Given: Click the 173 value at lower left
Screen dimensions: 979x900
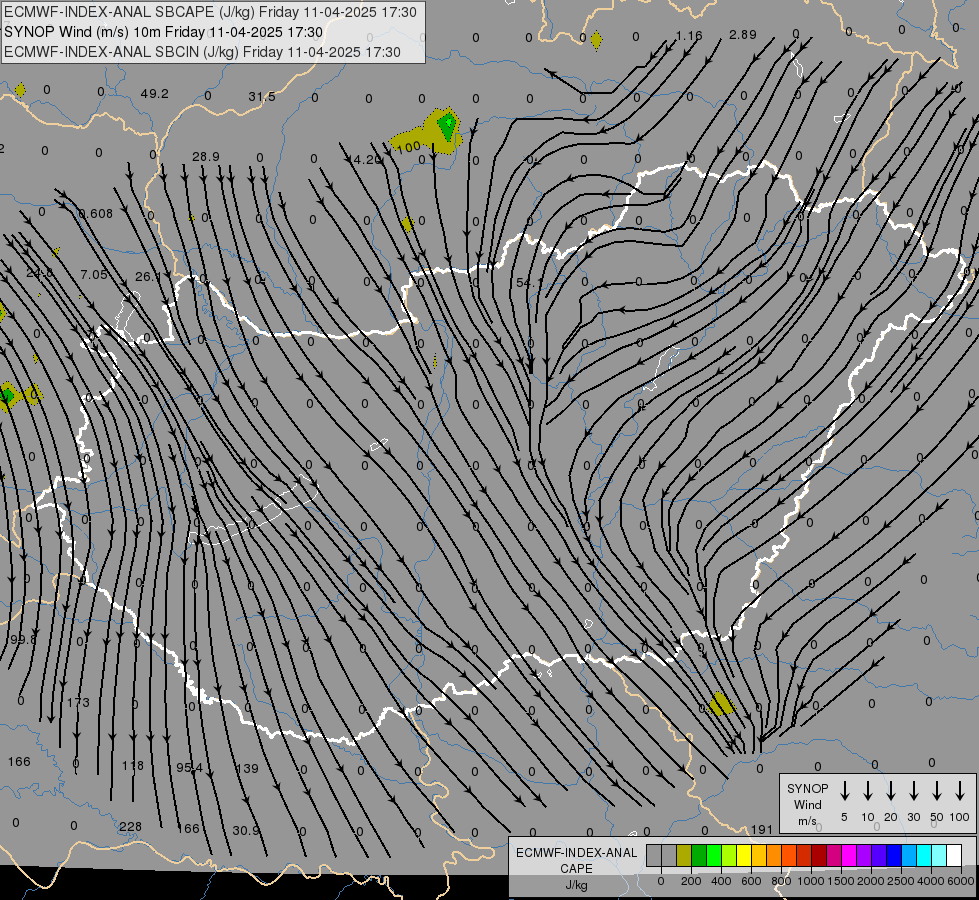Looking at the screenshot, I should coord(78,703).
